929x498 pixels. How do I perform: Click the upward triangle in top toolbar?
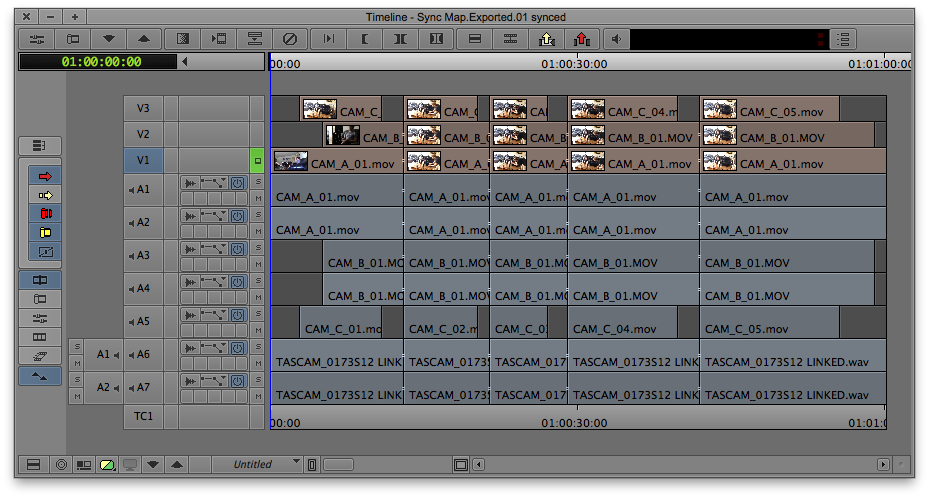coord(143,40)
